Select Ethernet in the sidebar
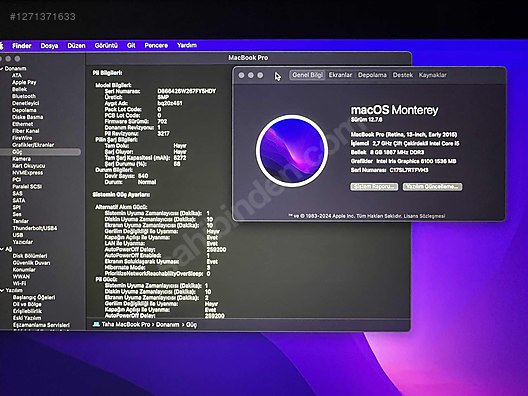The width and height of the screenshot is (528, 396). 23,124
